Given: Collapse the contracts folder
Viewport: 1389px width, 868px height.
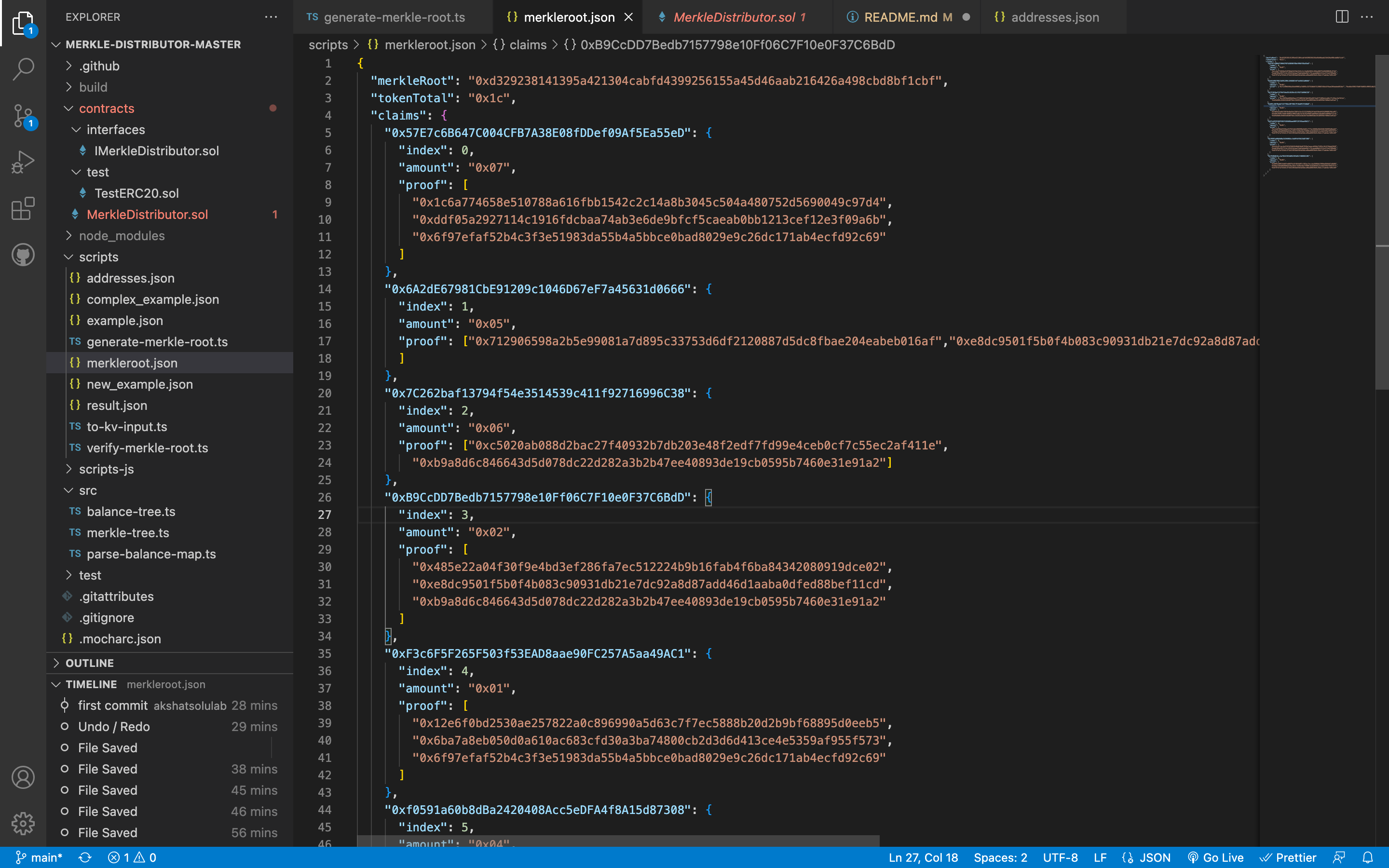Looking at the screenshot, I should [106, 108].
